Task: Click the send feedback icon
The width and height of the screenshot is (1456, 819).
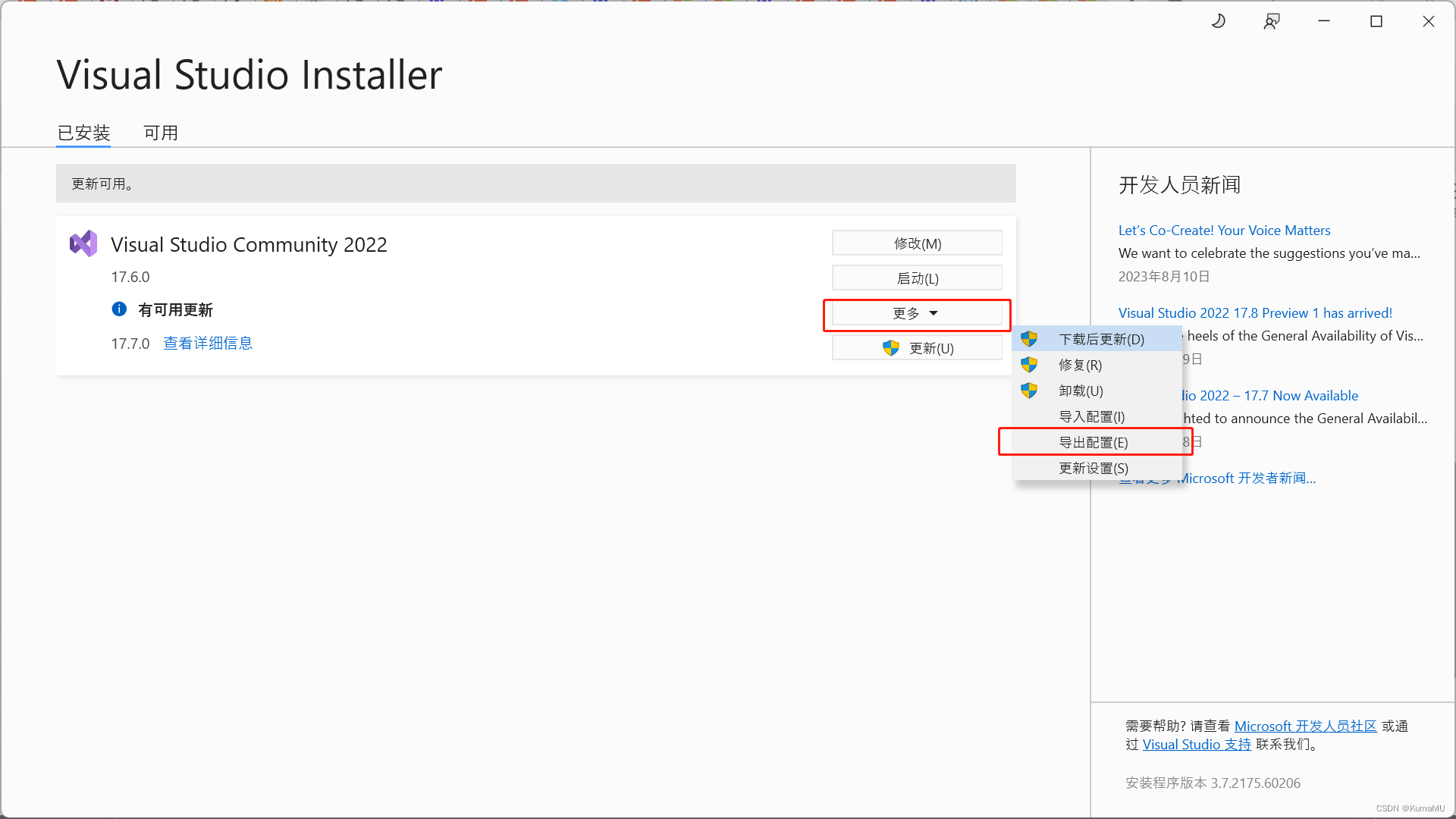Action: tap(1272, 21)
